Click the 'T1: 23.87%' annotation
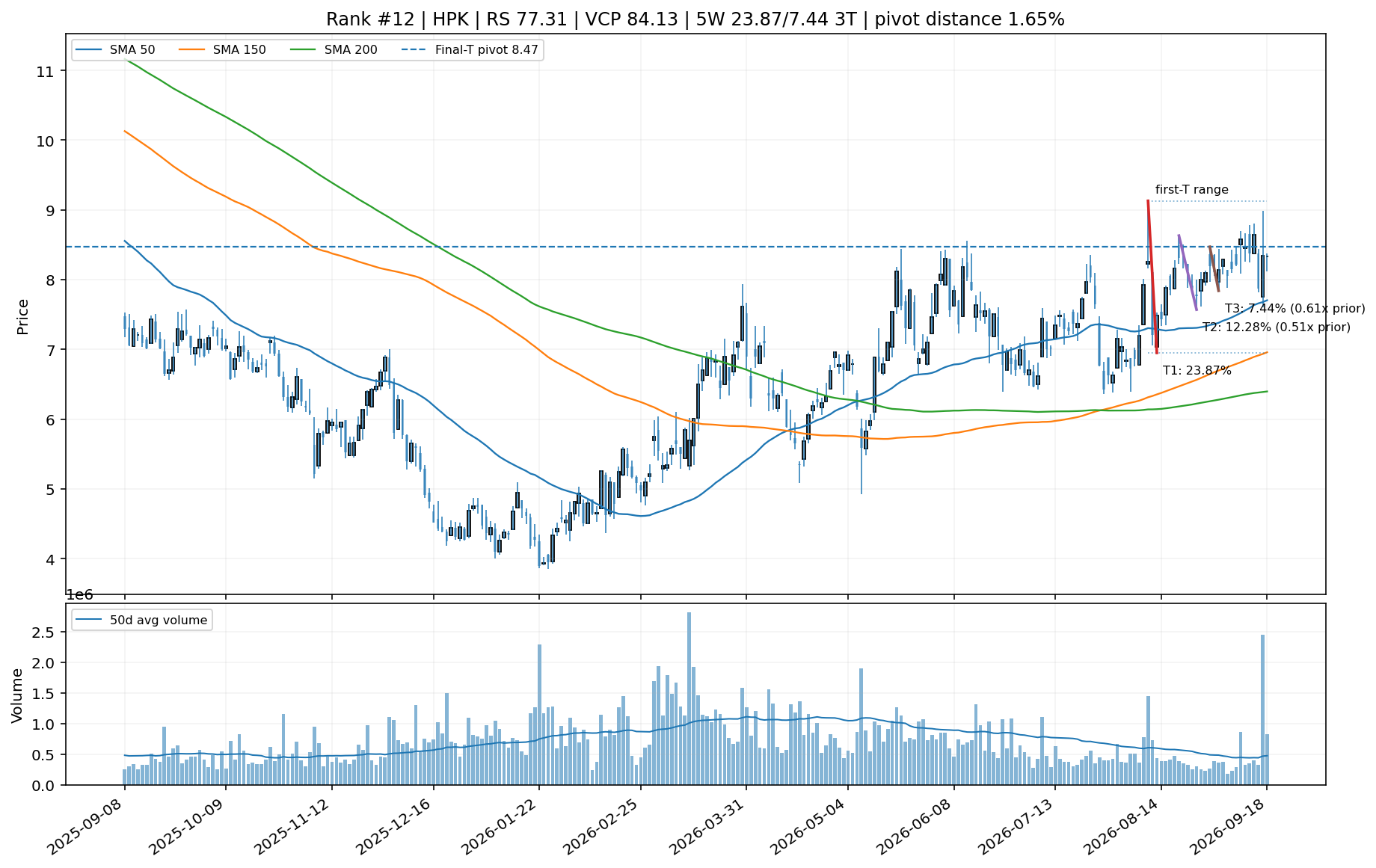 click(x=1197, y=371)
